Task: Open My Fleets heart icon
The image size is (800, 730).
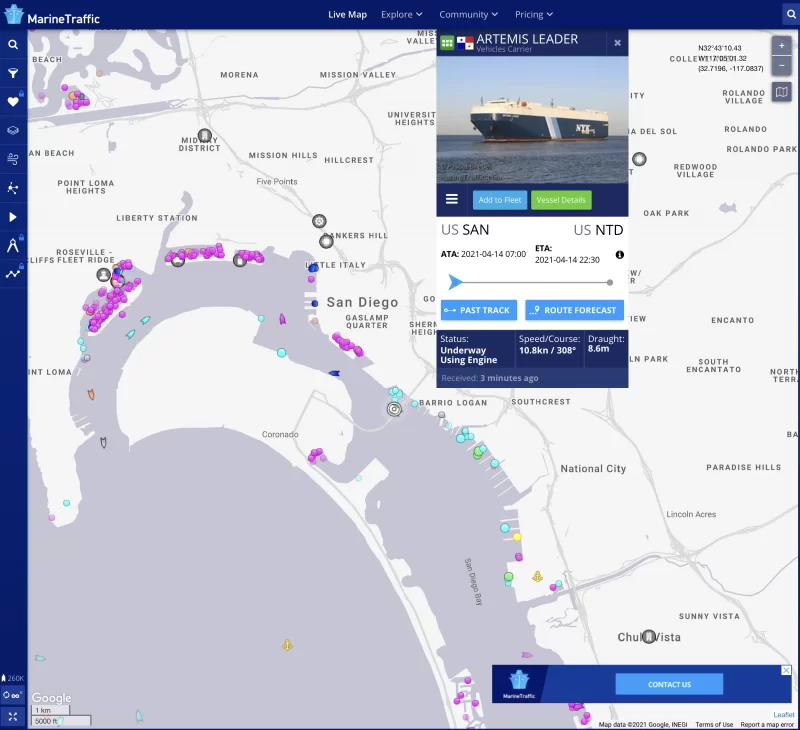Action: (x=13, y=102)
